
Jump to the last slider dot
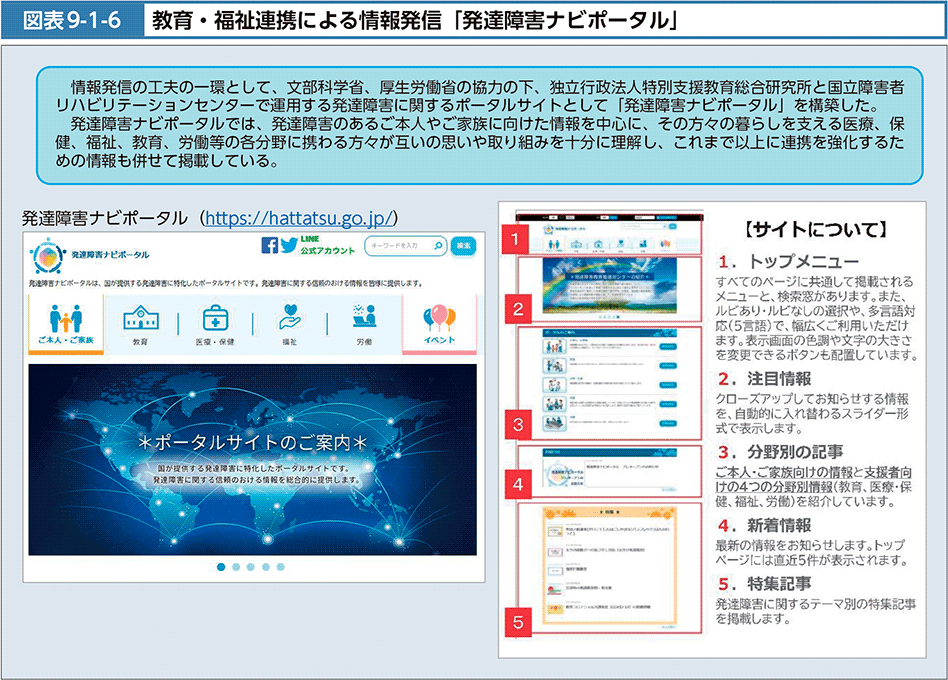coord(280,567)
